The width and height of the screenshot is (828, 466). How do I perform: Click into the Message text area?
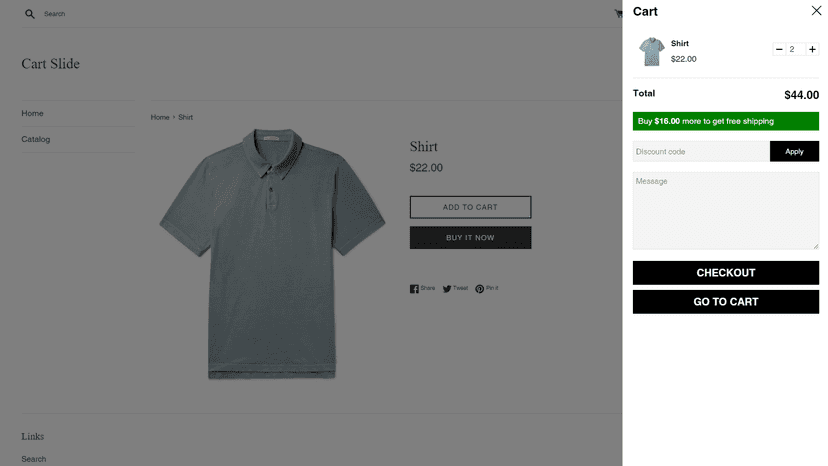point(726,210)
